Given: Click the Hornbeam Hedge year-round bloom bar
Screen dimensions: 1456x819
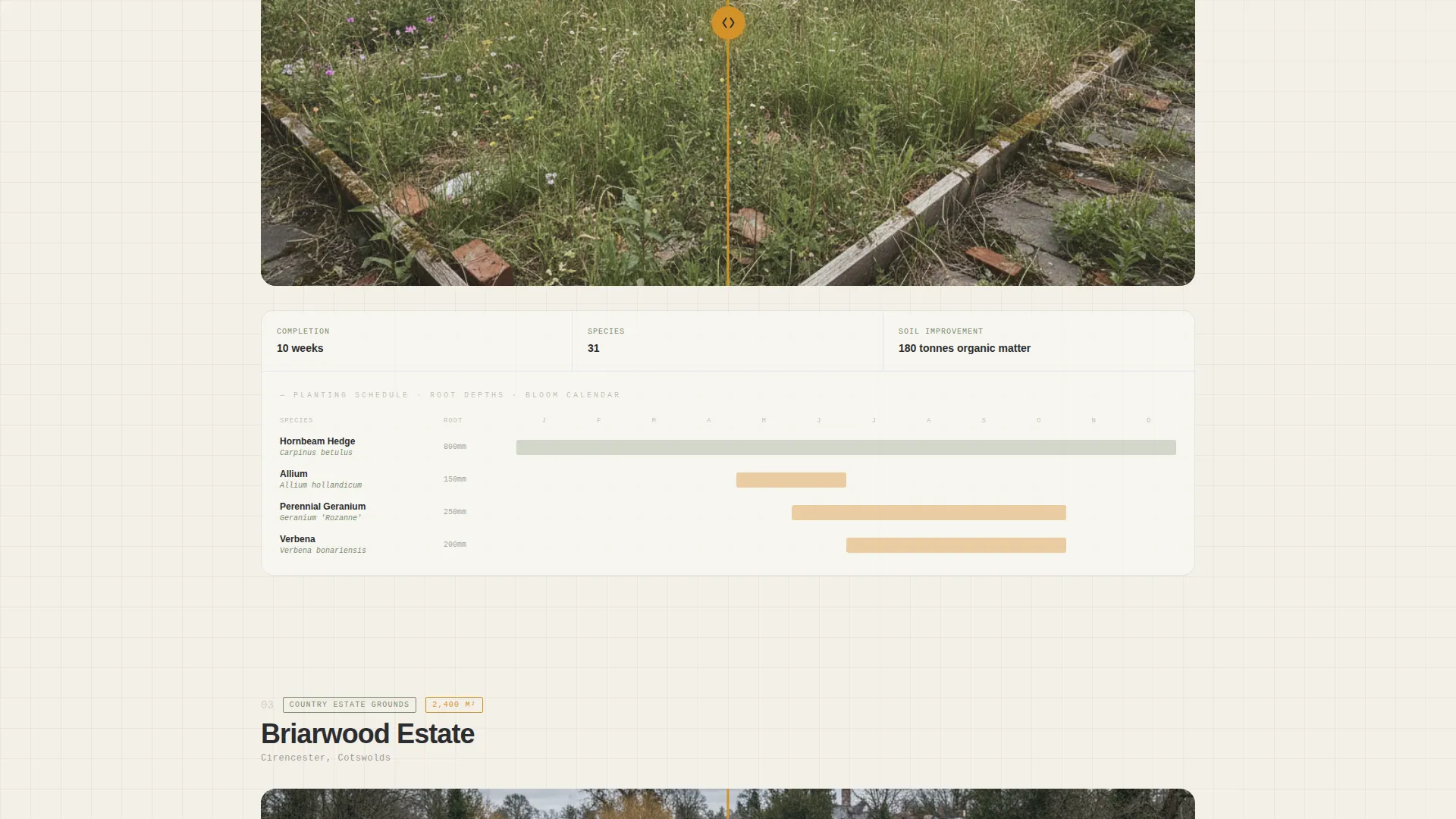Looking at the screenshot, I should tap(846, 447).
